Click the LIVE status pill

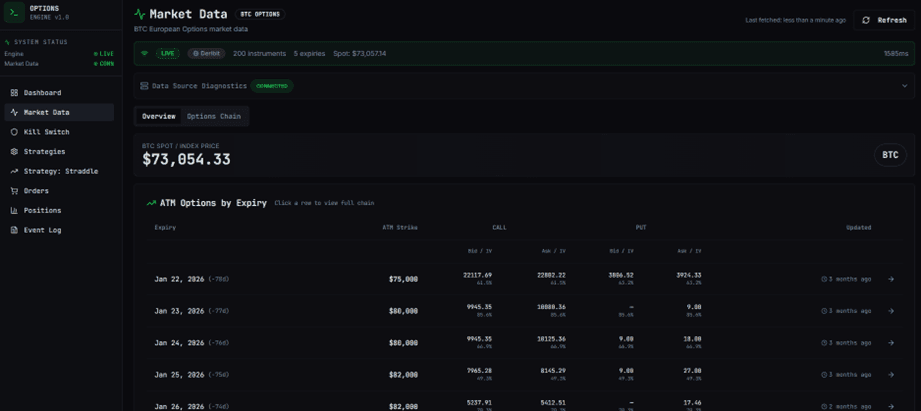[x=168, y=53]
